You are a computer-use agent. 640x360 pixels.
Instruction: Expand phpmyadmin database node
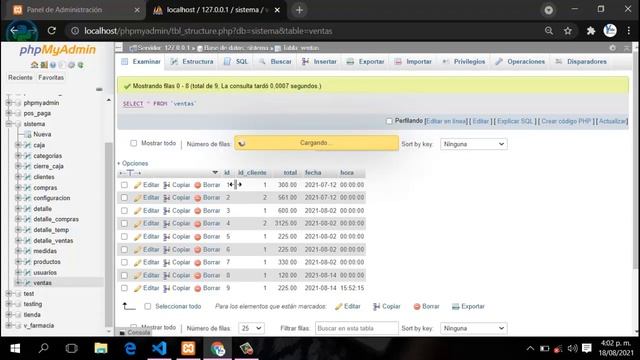pos(9,103)
